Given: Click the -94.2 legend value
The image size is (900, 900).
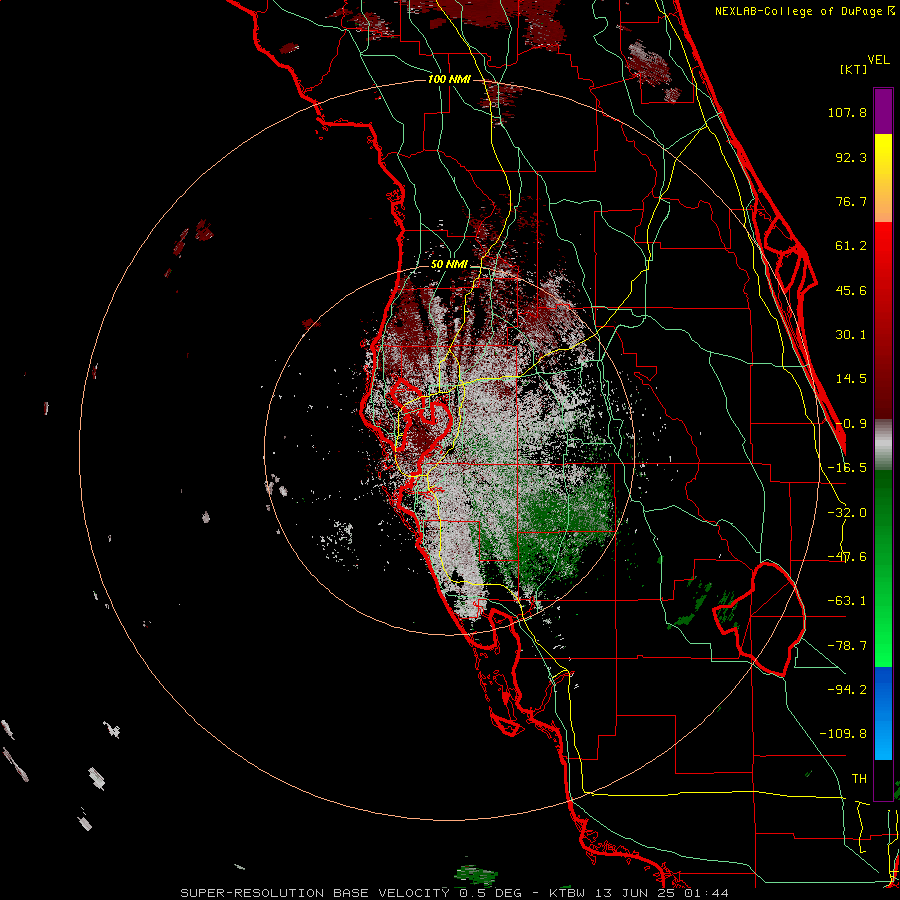Looking at the screenshot, I should click(x=847, y=689).
